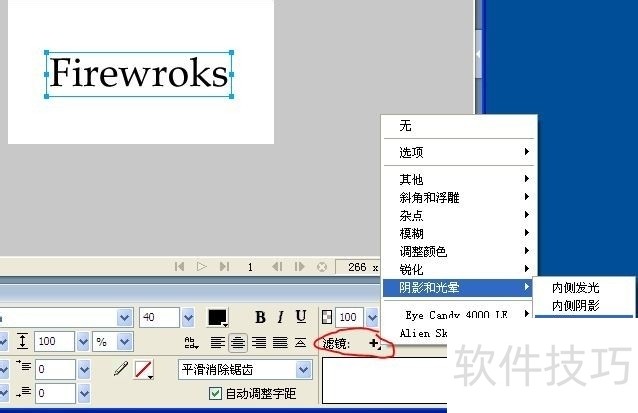Advance to the next frame
The height and width of the screenshot is (413, 638).
tap(299, 267)
